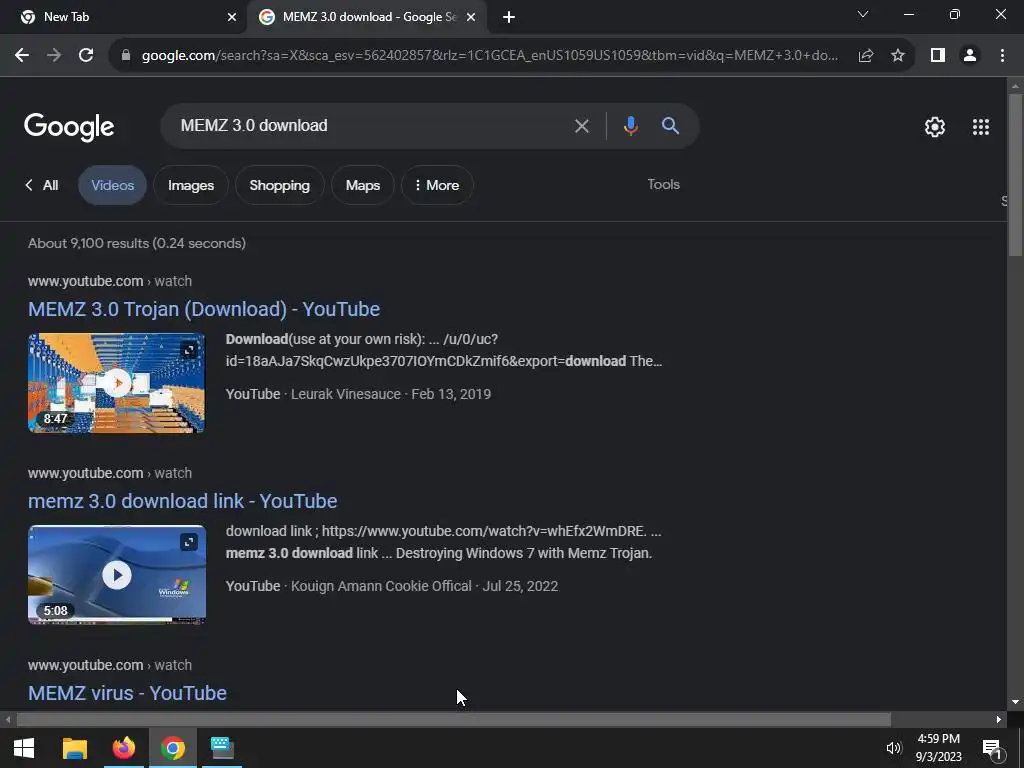Click the Leurak Vinesauce channel text
This screenshot has width=1024, height=768.
pos(345,394)
